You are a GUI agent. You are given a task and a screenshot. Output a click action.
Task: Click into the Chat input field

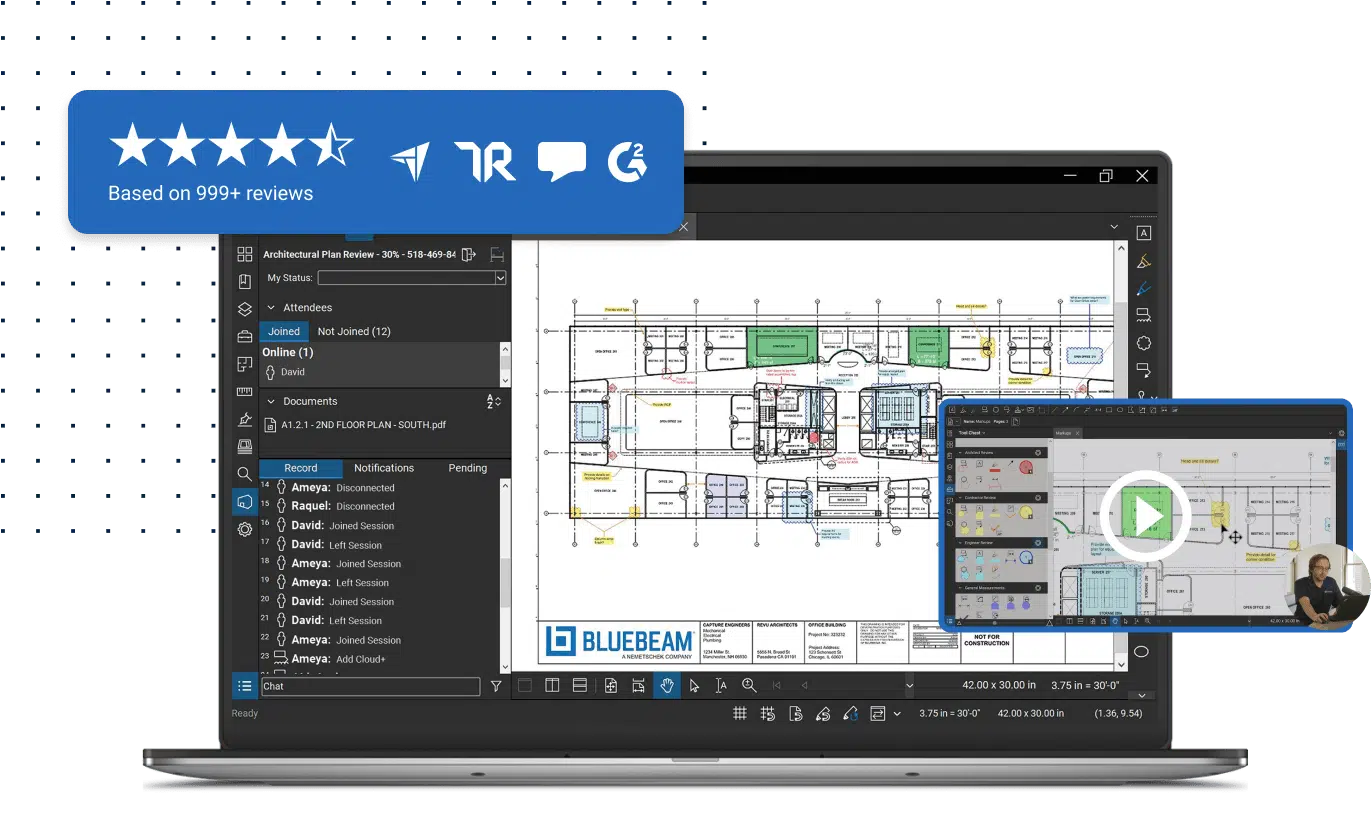(370, 687)
